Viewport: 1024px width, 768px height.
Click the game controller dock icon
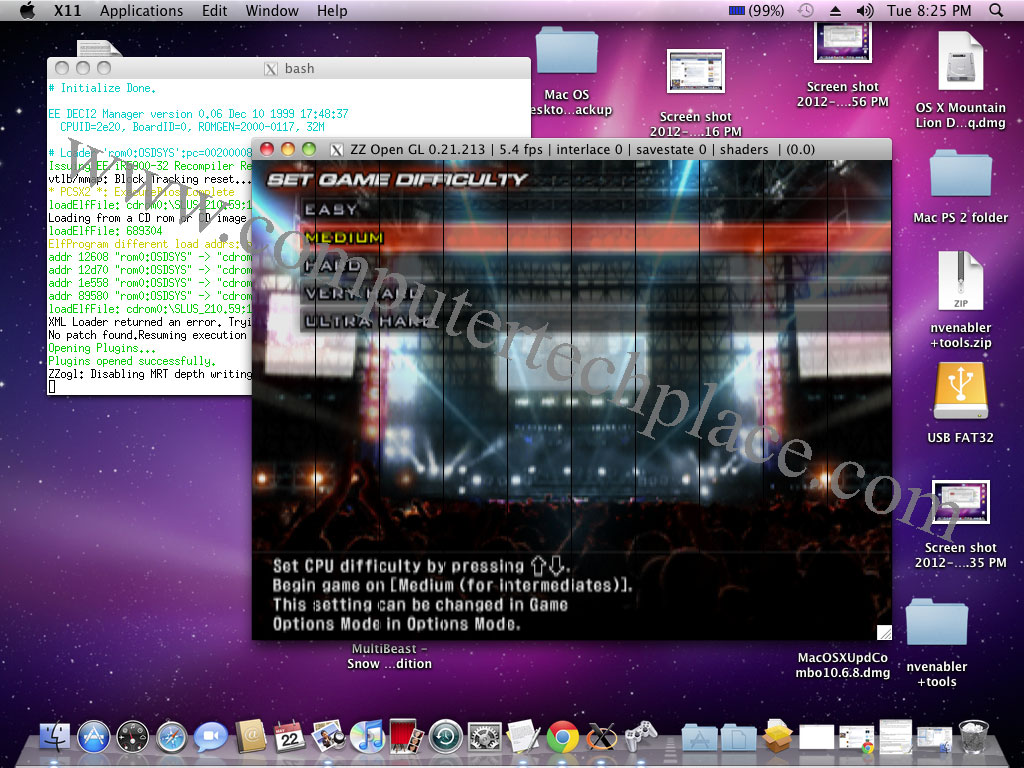click(x=641, y=736)
